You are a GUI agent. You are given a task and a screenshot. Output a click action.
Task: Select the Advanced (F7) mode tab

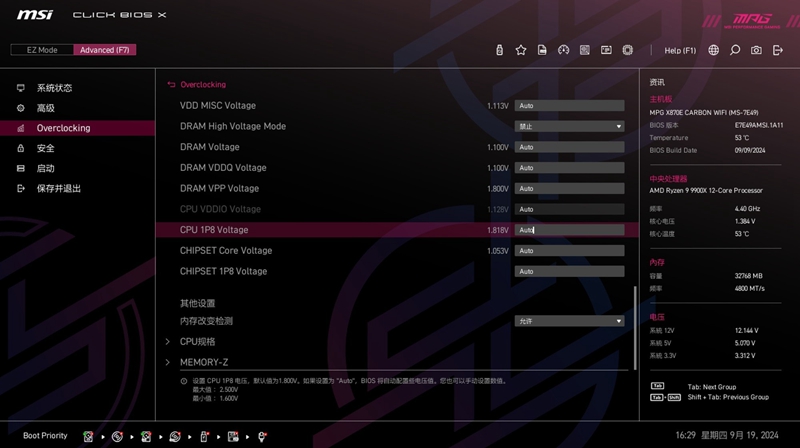105,50
